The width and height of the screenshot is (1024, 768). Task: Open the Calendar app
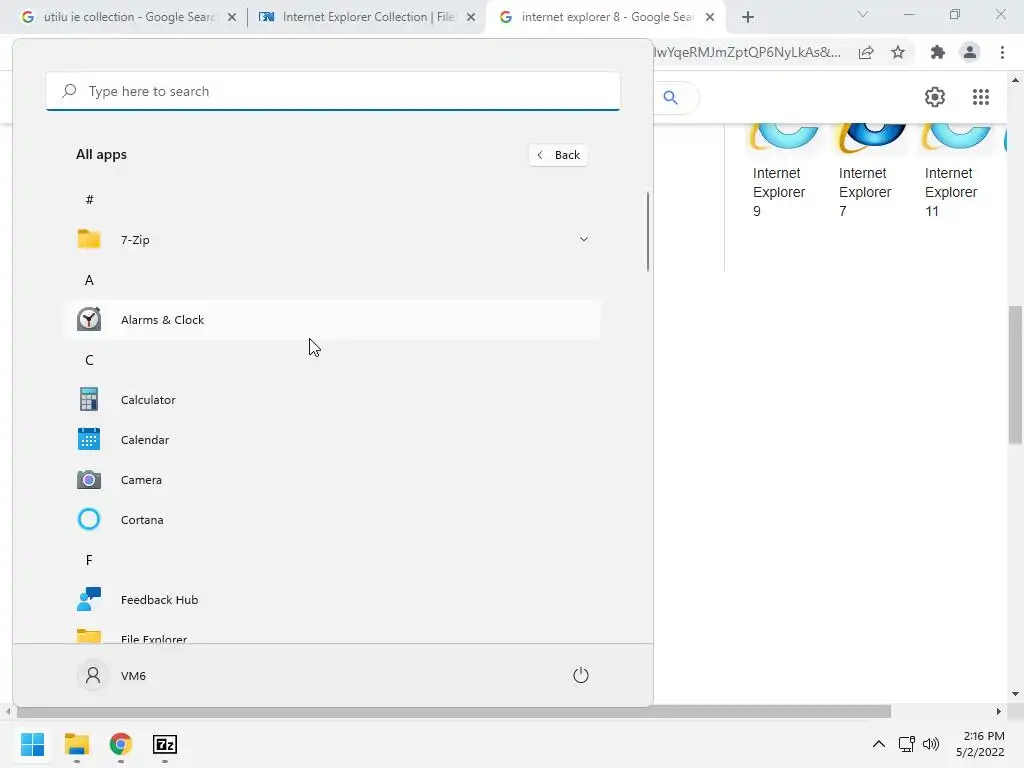pyautogui.click(x=332, y=440)
